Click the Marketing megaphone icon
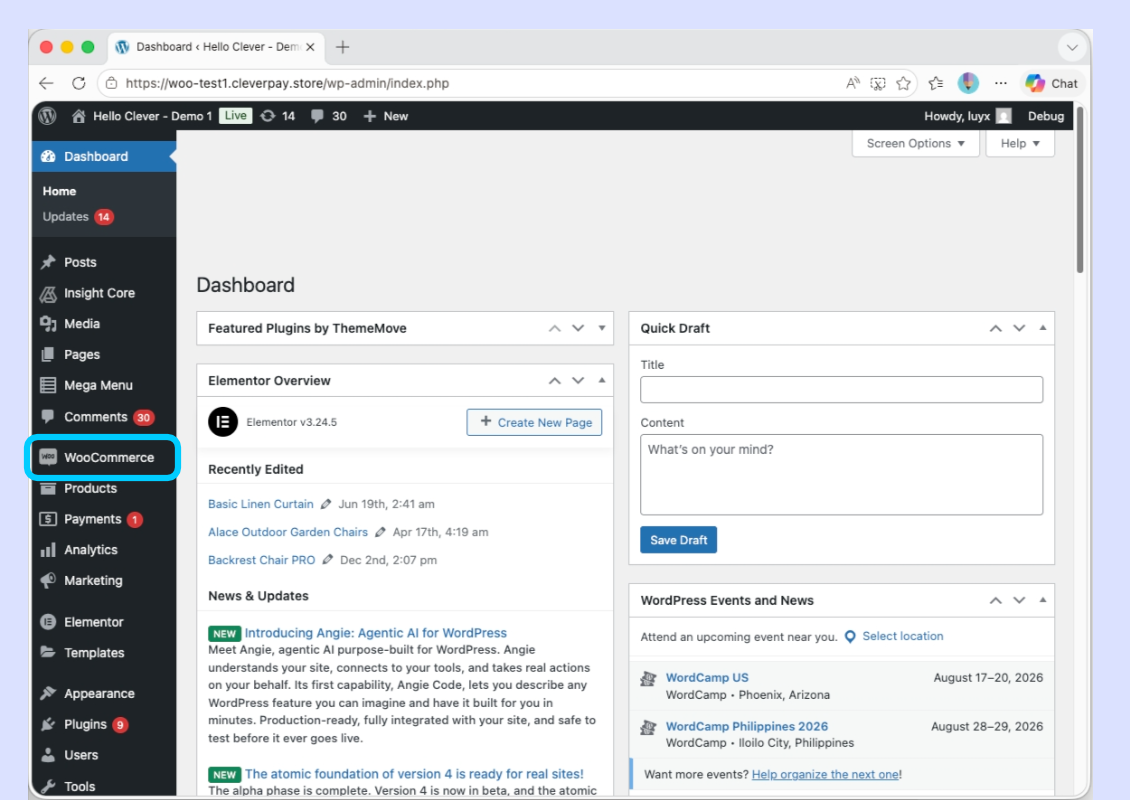Screen dimensions: 1130x800 (x=48, y=580)
